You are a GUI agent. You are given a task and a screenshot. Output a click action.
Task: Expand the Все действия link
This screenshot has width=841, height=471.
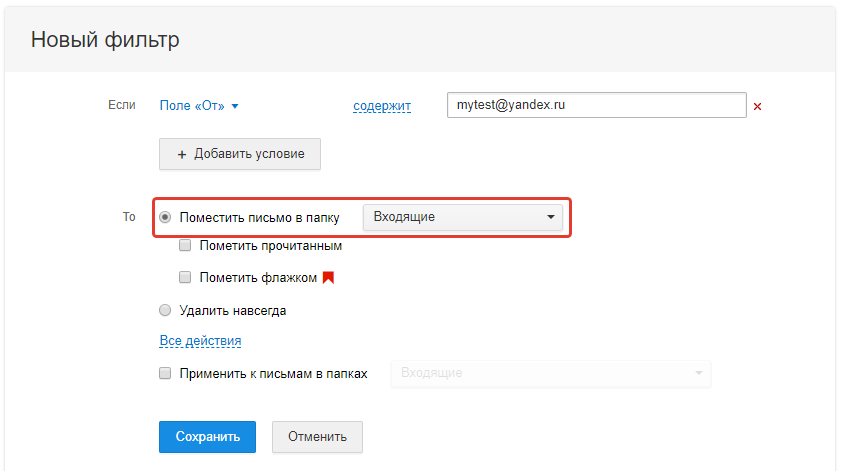click(x=200, y=341)
